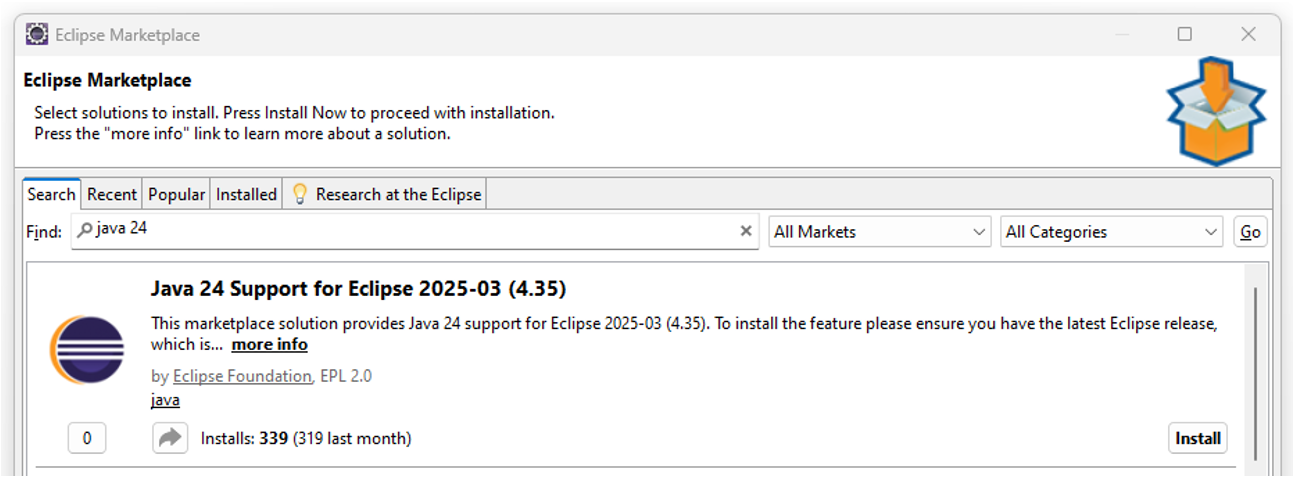
Task: Click the EPL 2.0 license text
Action: [x=346, y=376]
